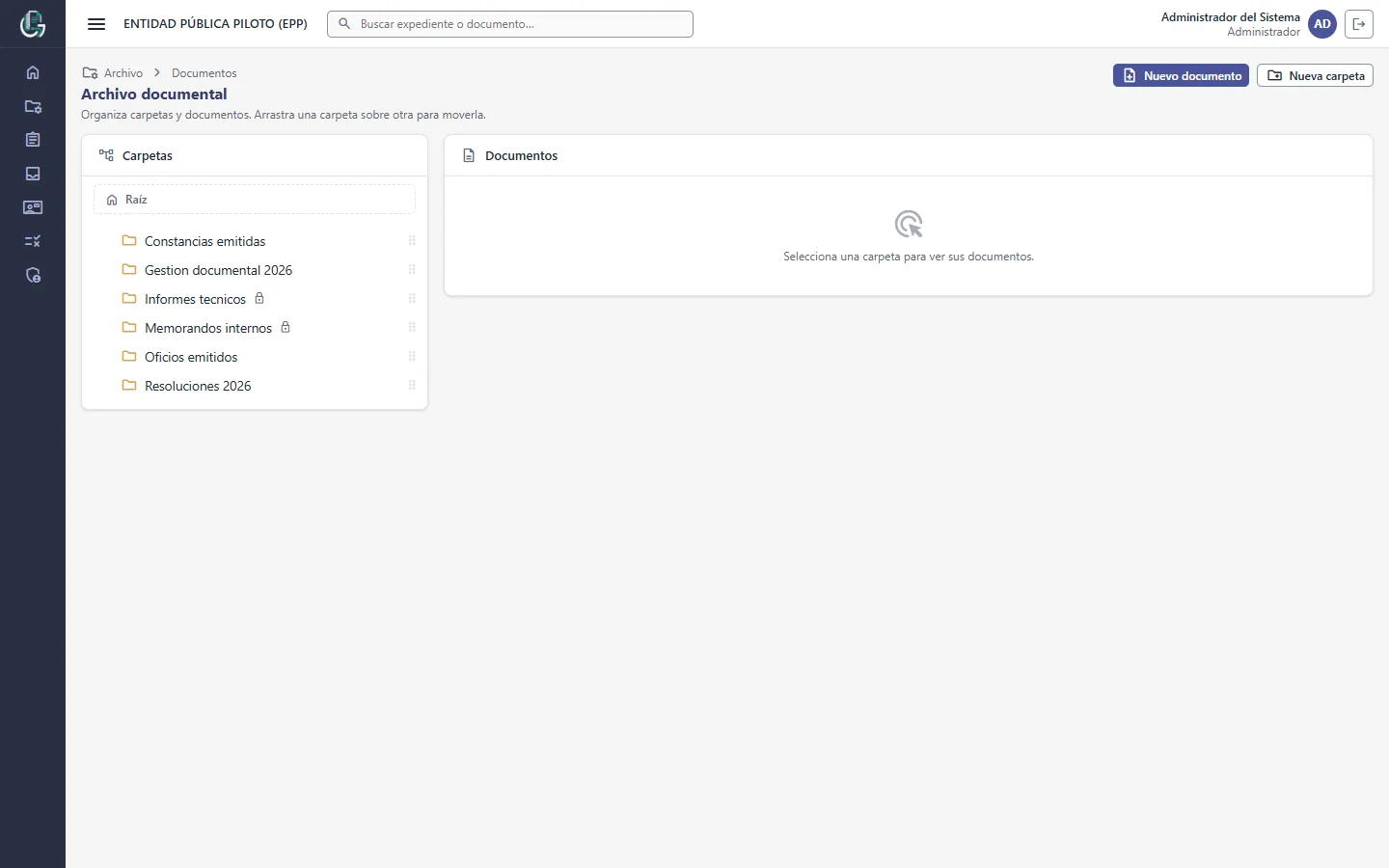Open the folder-settings icon in sidebar
The width and height of the screenshot is (1389, 868).
point(33,106)
